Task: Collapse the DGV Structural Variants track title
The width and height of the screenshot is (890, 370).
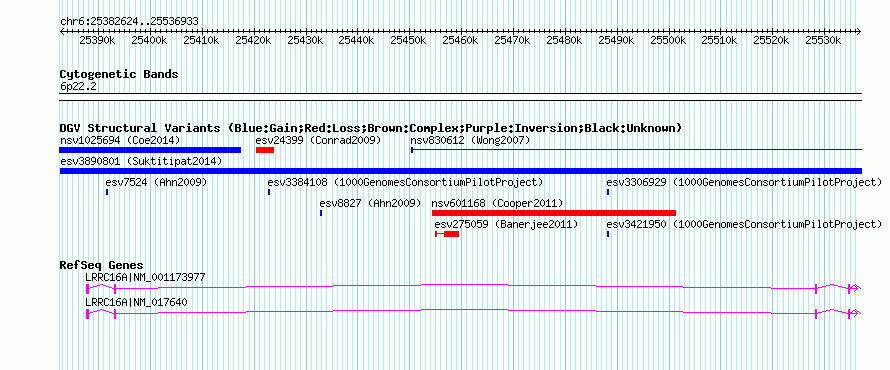Action: [371, 128]
